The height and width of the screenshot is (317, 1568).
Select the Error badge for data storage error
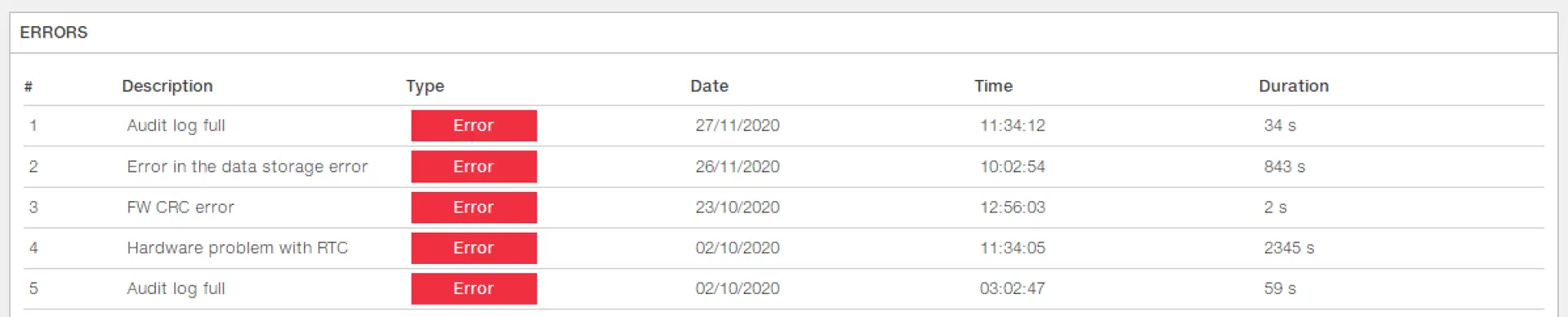click(x=474, y=167)
